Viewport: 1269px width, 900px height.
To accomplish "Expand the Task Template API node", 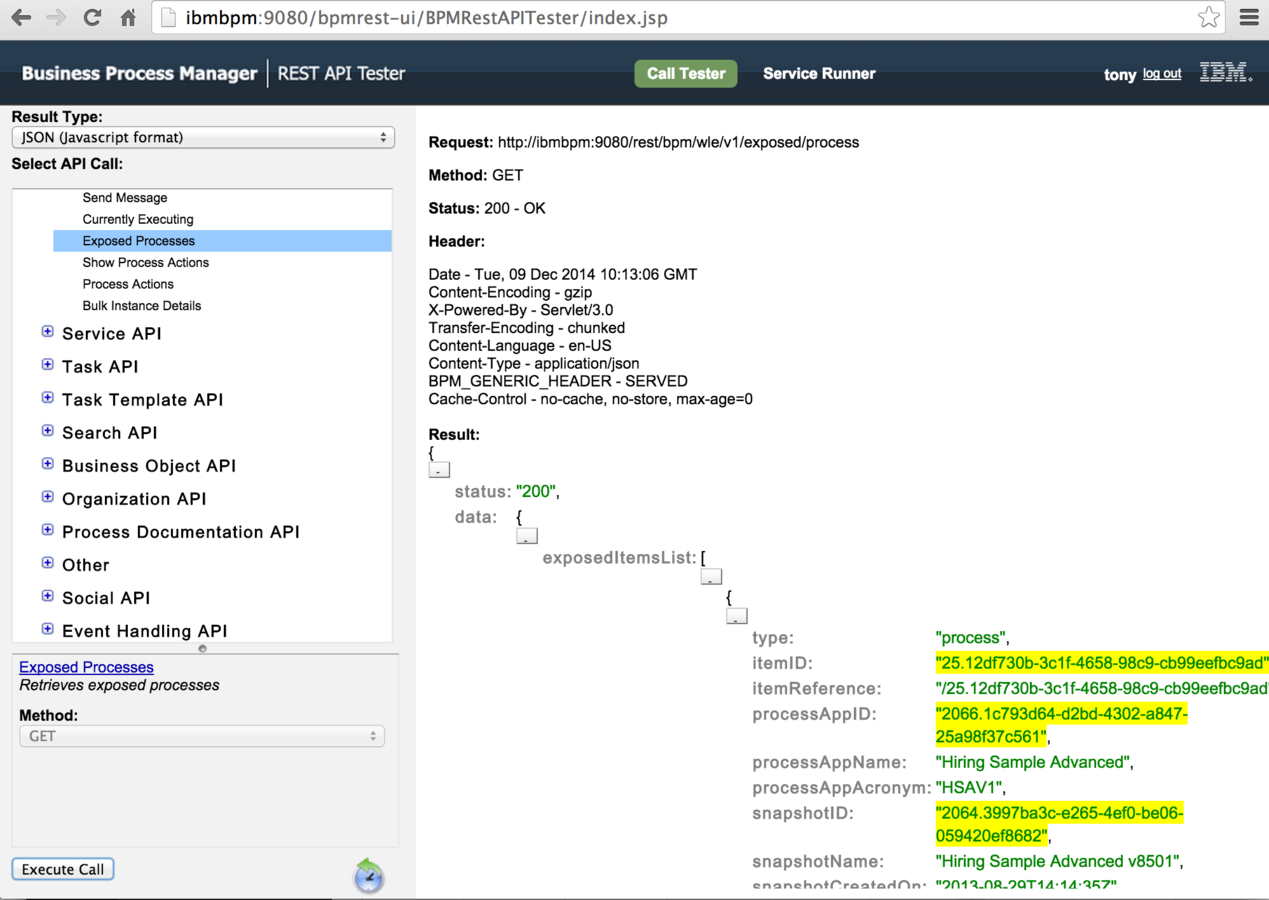I will point(47,398).
